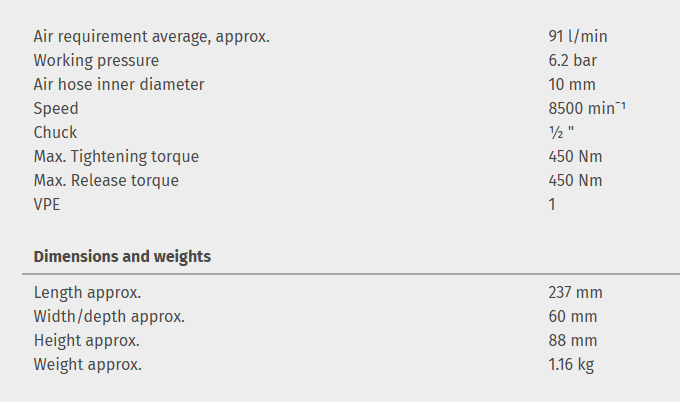Select the 237 mm length value
The height and width of the screenshot is (402, 680).
pyautogui.click(x=575, y=293)
